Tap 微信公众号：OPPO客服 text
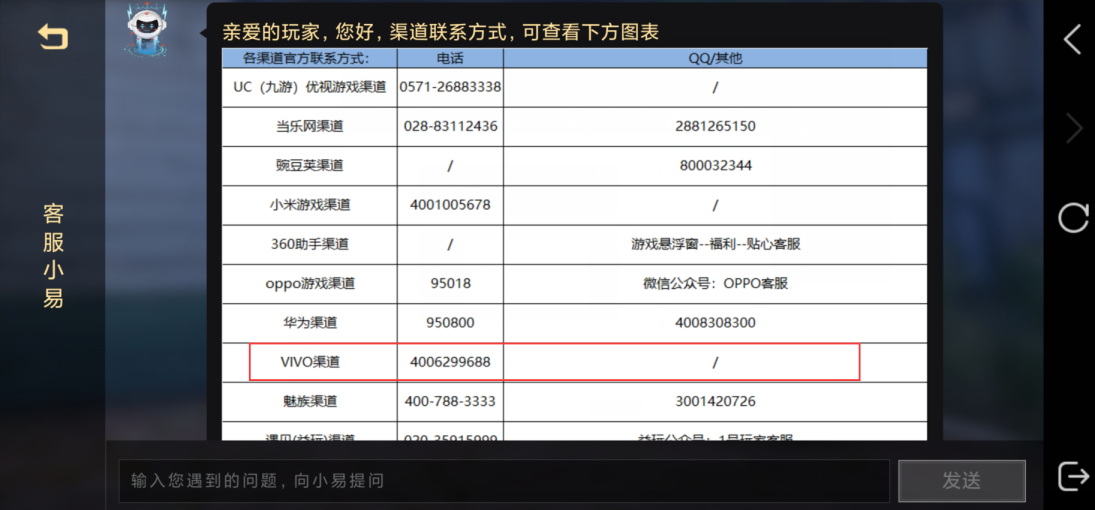Image resolution: width=1095 pixels, height=510 pixels. coord(715,284)
